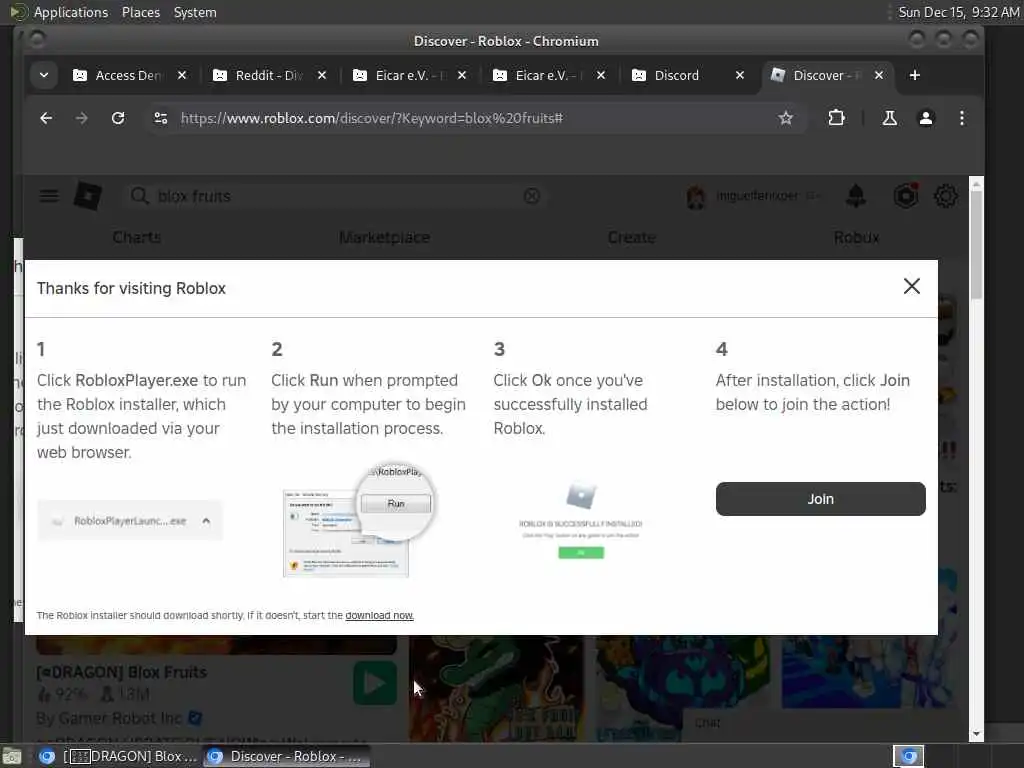Bookmark this page with the star icon
The image size is (1024, 768).
coord(786,118)
